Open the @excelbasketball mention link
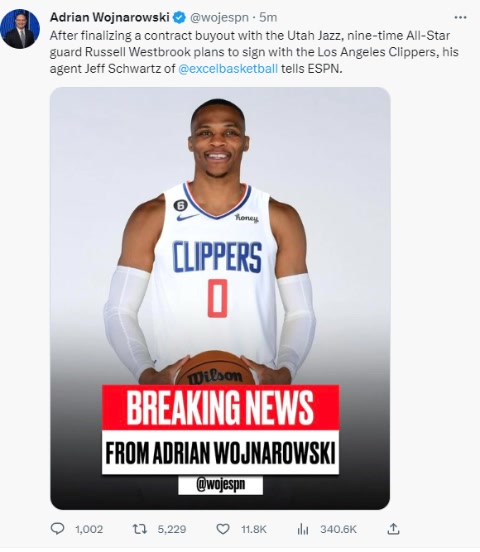 click(228, 68)
